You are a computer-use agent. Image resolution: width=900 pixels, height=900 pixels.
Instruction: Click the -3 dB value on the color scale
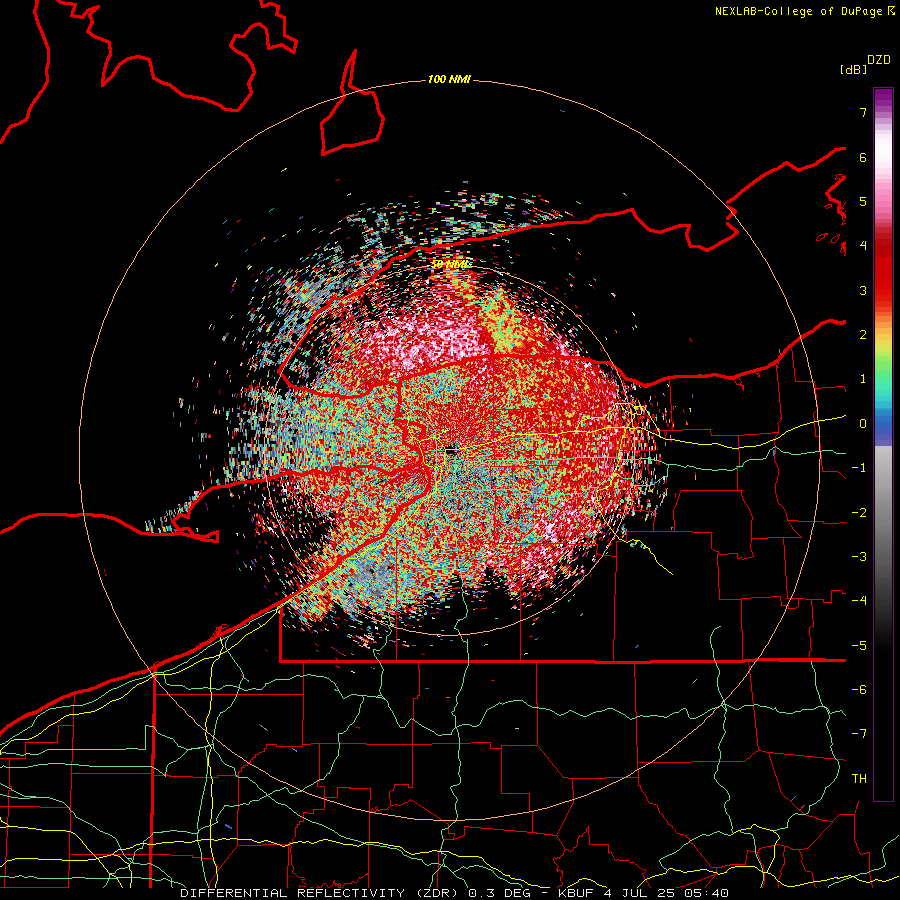859,557
